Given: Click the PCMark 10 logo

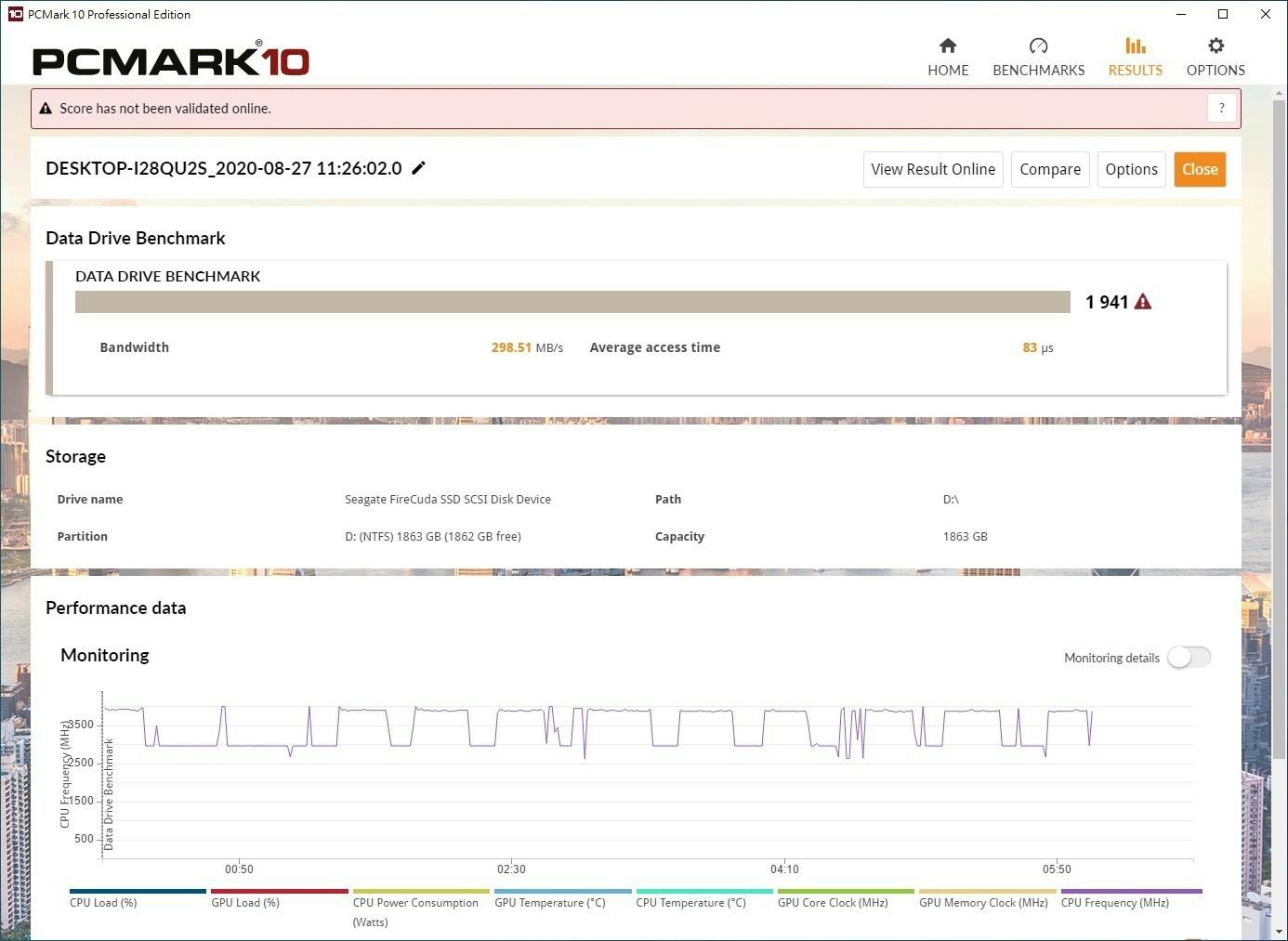Looking at the screenshot, I should (x=171, y=60).
